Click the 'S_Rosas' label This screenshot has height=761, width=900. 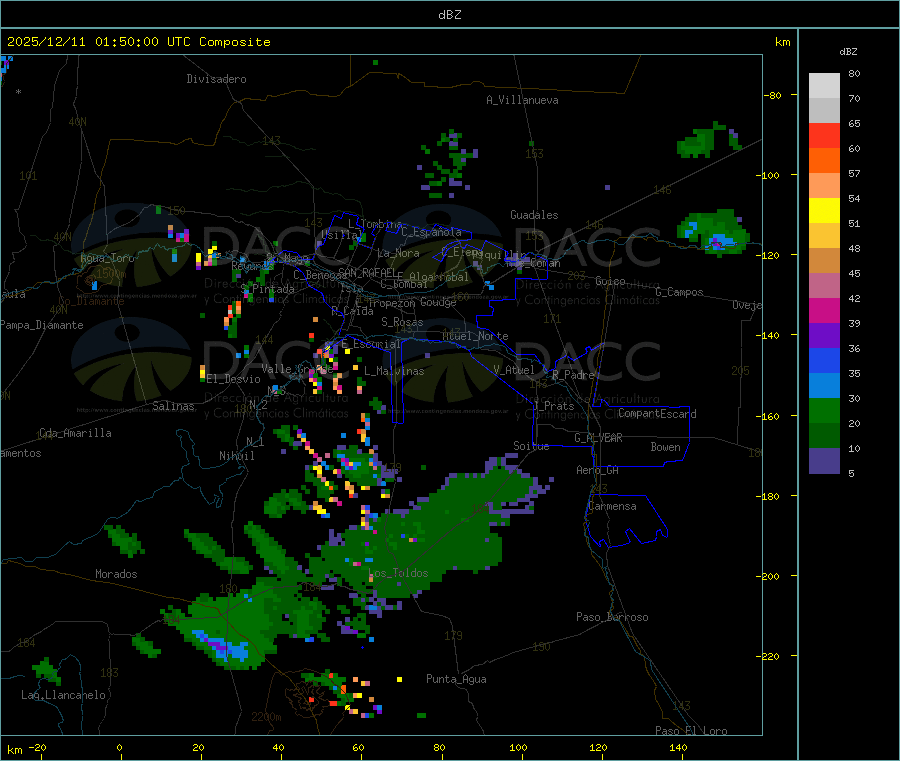(x=402, y=322)
